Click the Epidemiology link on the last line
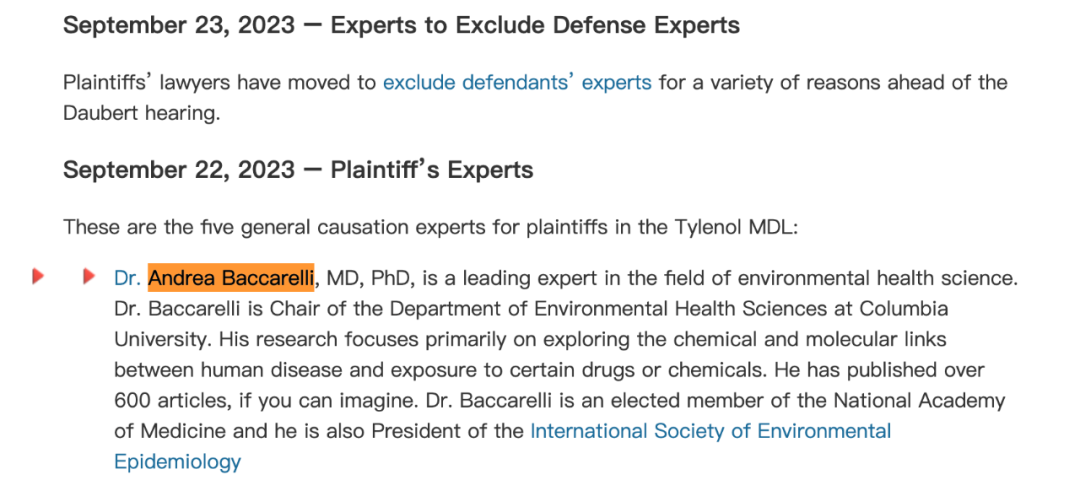The image size is (1080, 480). click(178, 461)
